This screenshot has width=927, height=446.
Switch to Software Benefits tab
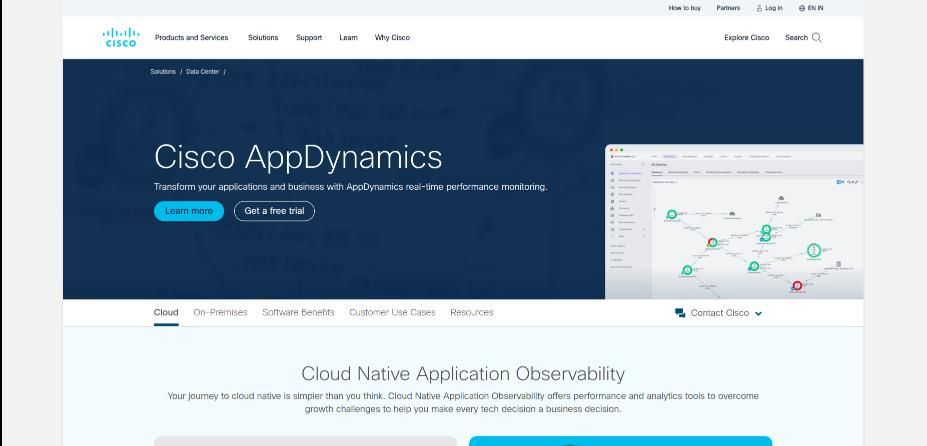coord(298,312)
